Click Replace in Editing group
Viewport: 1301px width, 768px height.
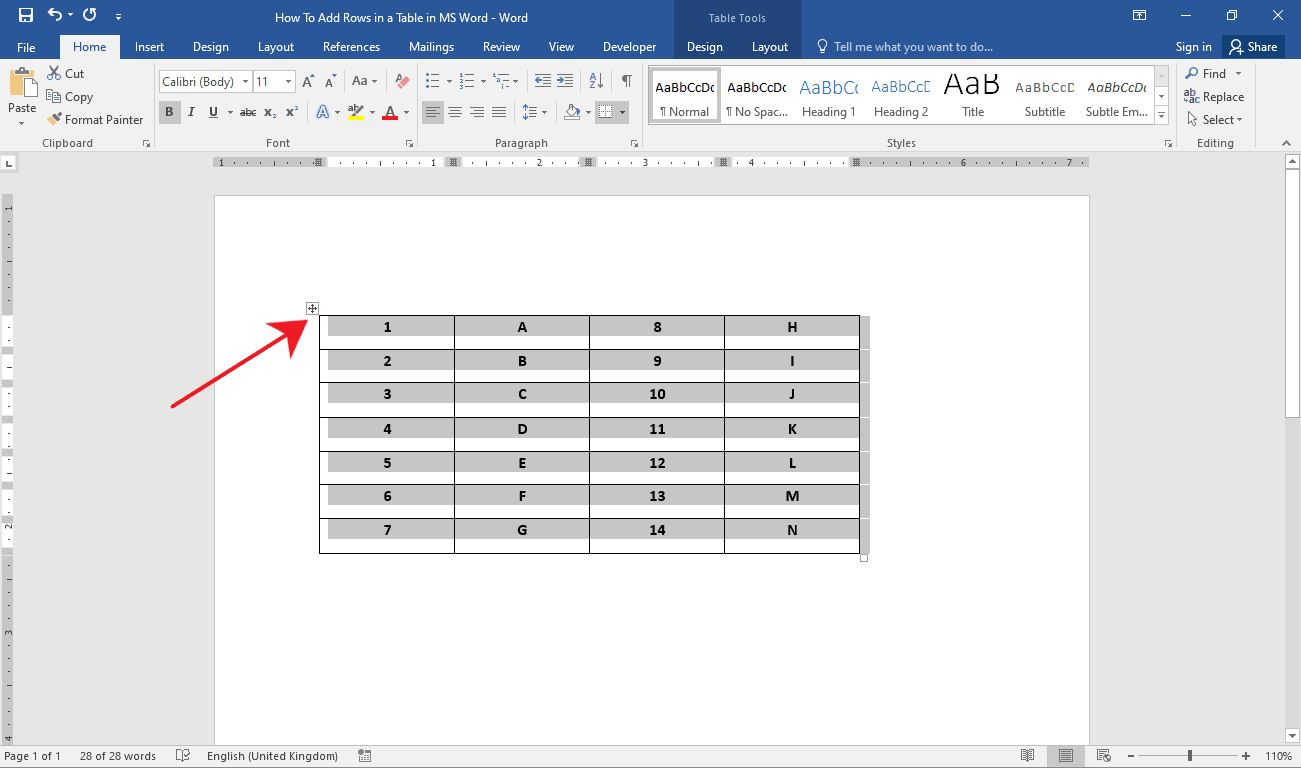click(x=1214, y=97)
